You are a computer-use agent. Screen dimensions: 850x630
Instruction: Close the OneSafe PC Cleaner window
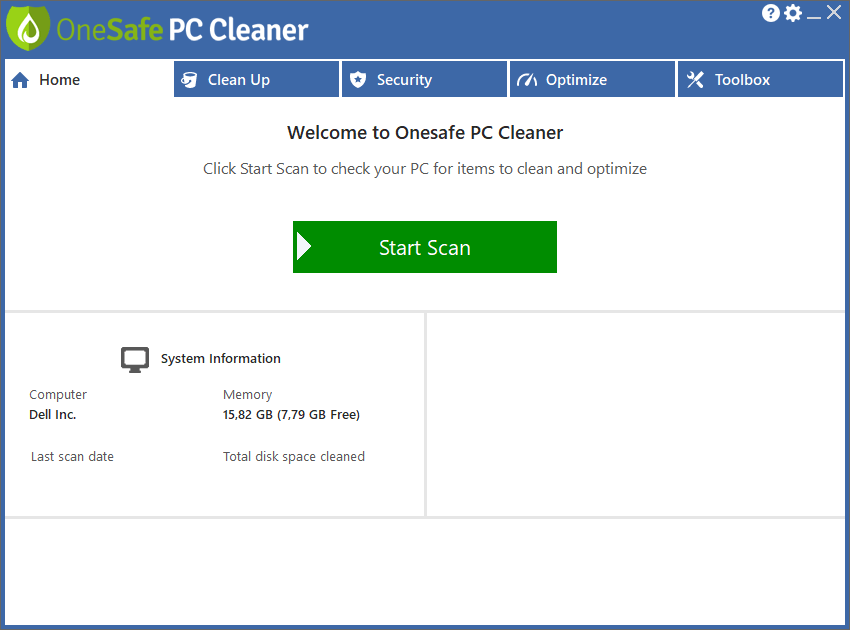(834, 12)
